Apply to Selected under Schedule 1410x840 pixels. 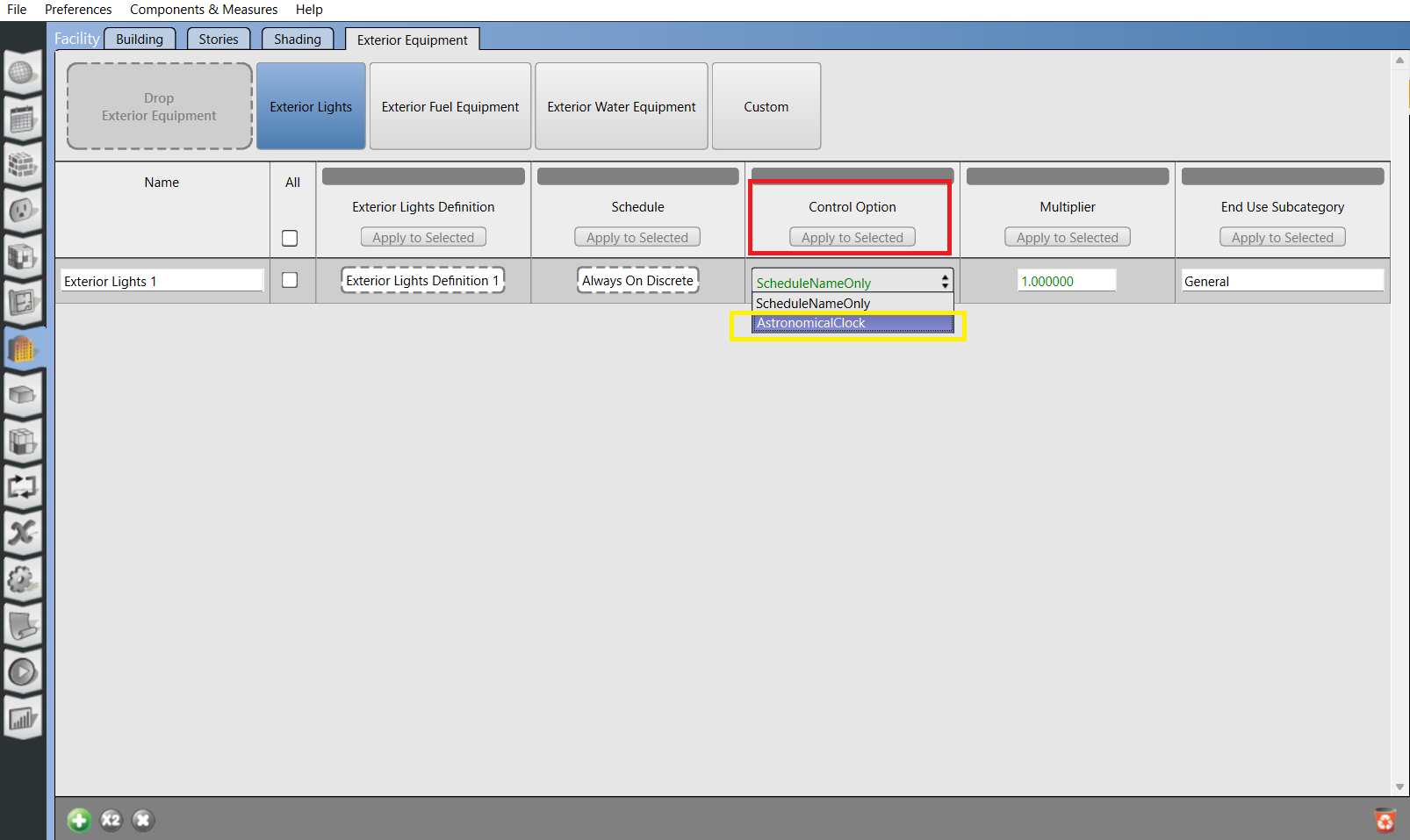pos(637,237)
